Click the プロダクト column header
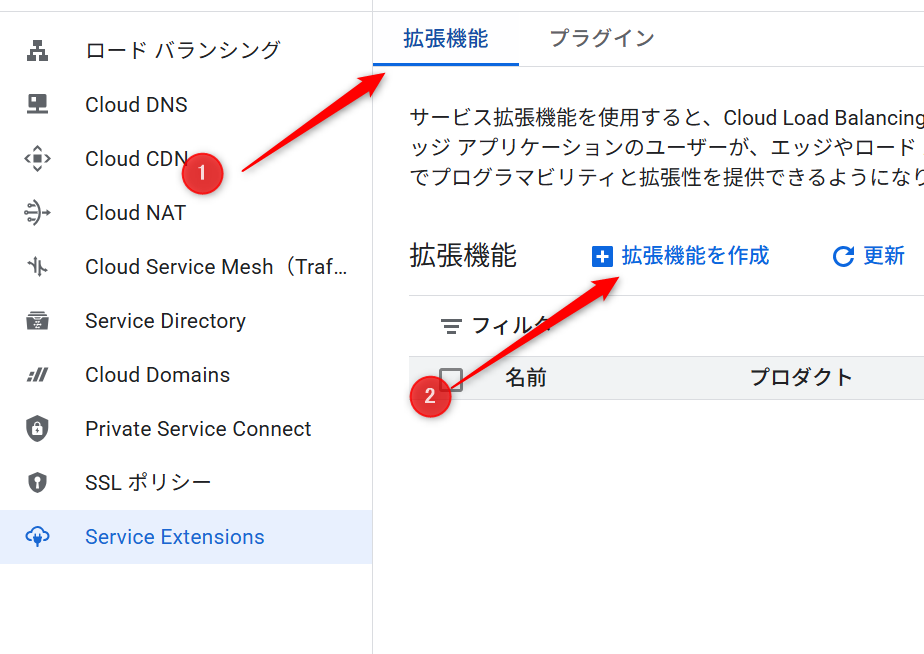This screenshot has height=654, width=924. [801, 378]
